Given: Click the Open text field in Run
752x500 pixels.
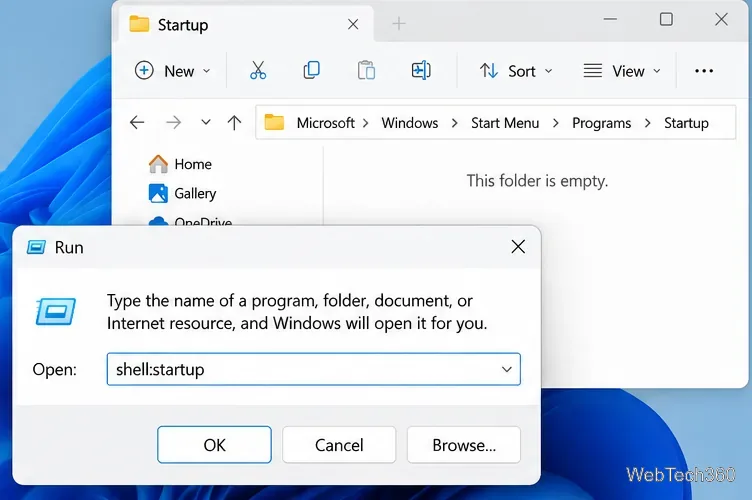Looking at the screenshot, I should (x=314, y=369).
